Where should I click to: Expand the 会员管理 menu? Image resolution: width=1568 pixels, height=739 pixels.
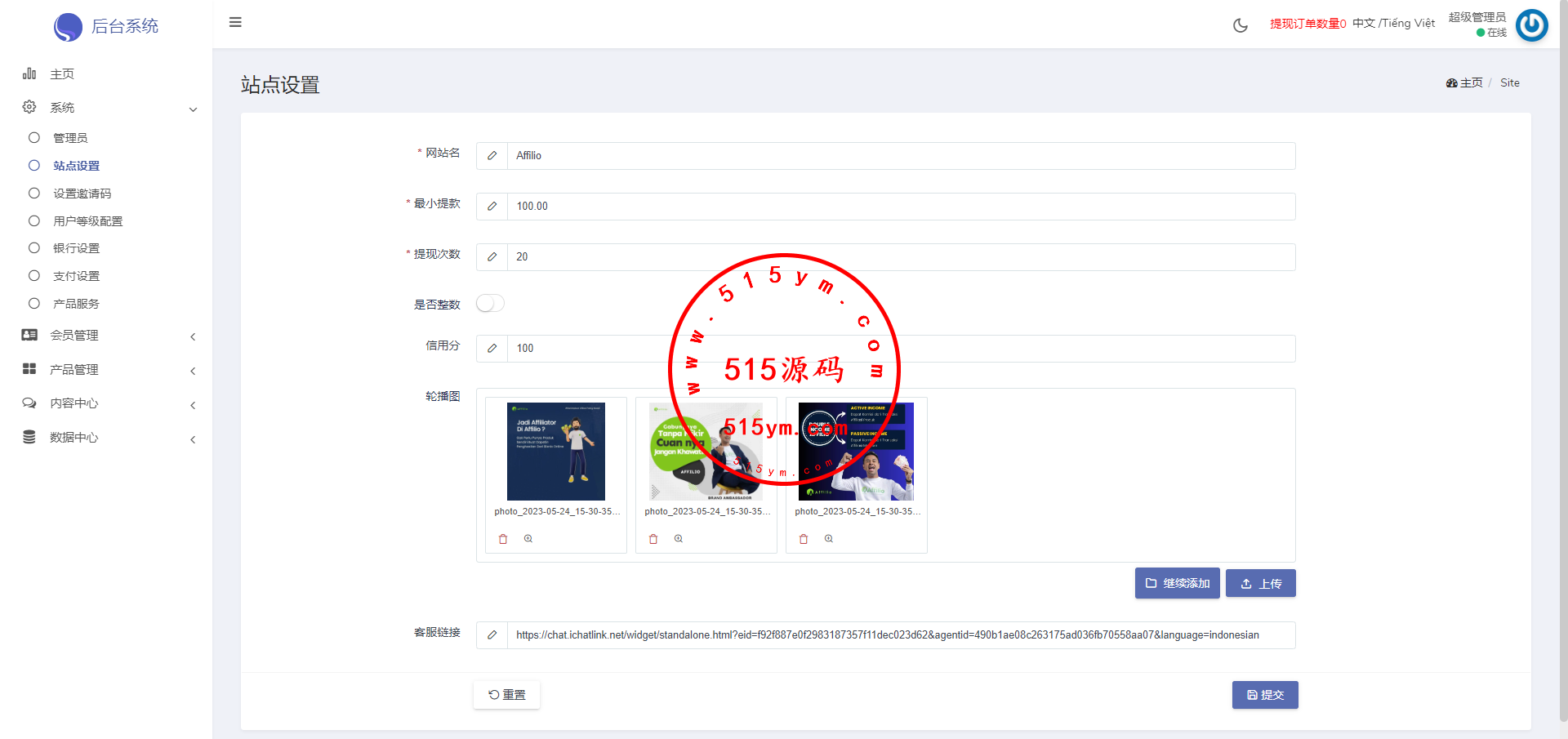coord(73,336)
